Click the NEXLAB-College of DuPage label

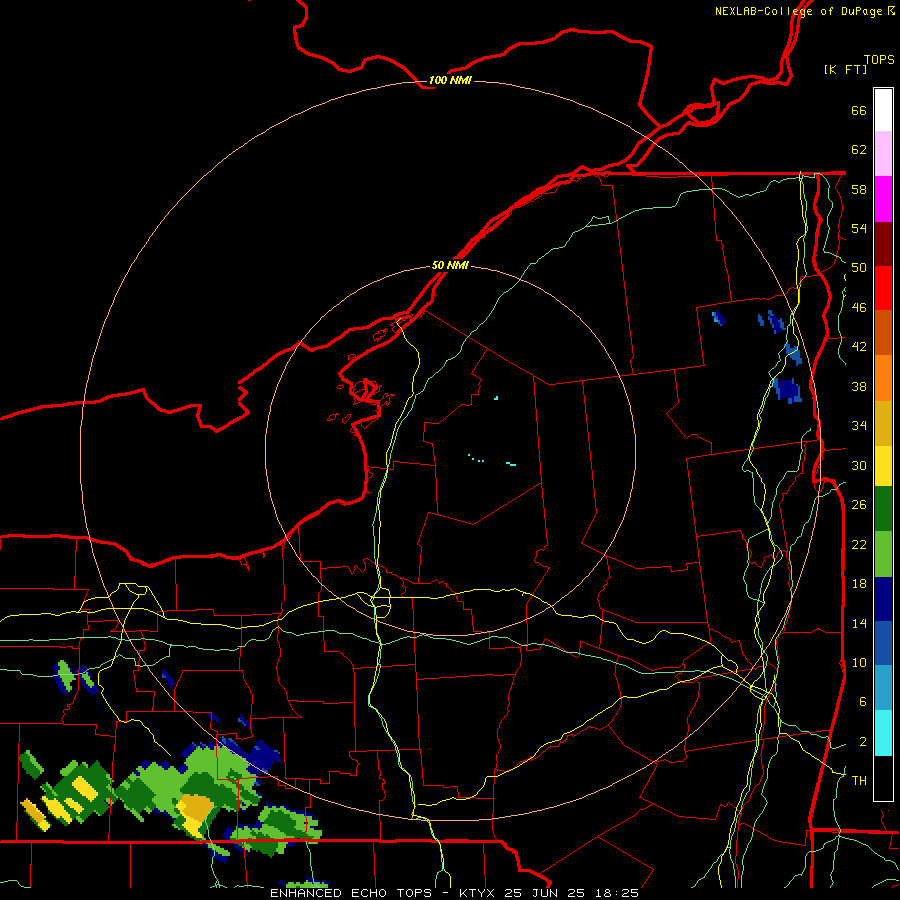tap(798, 11)
